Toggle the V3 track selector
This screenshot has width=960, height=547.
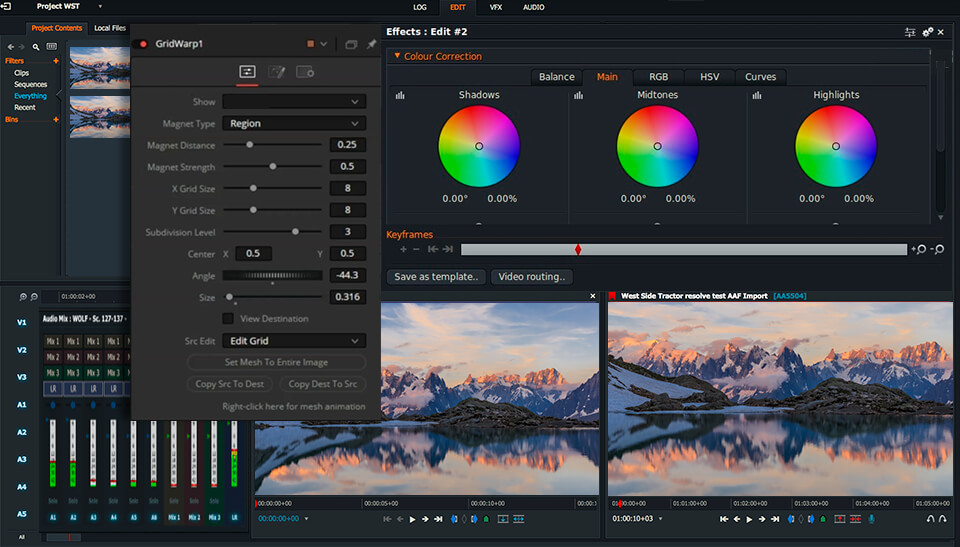click(21, 377)
